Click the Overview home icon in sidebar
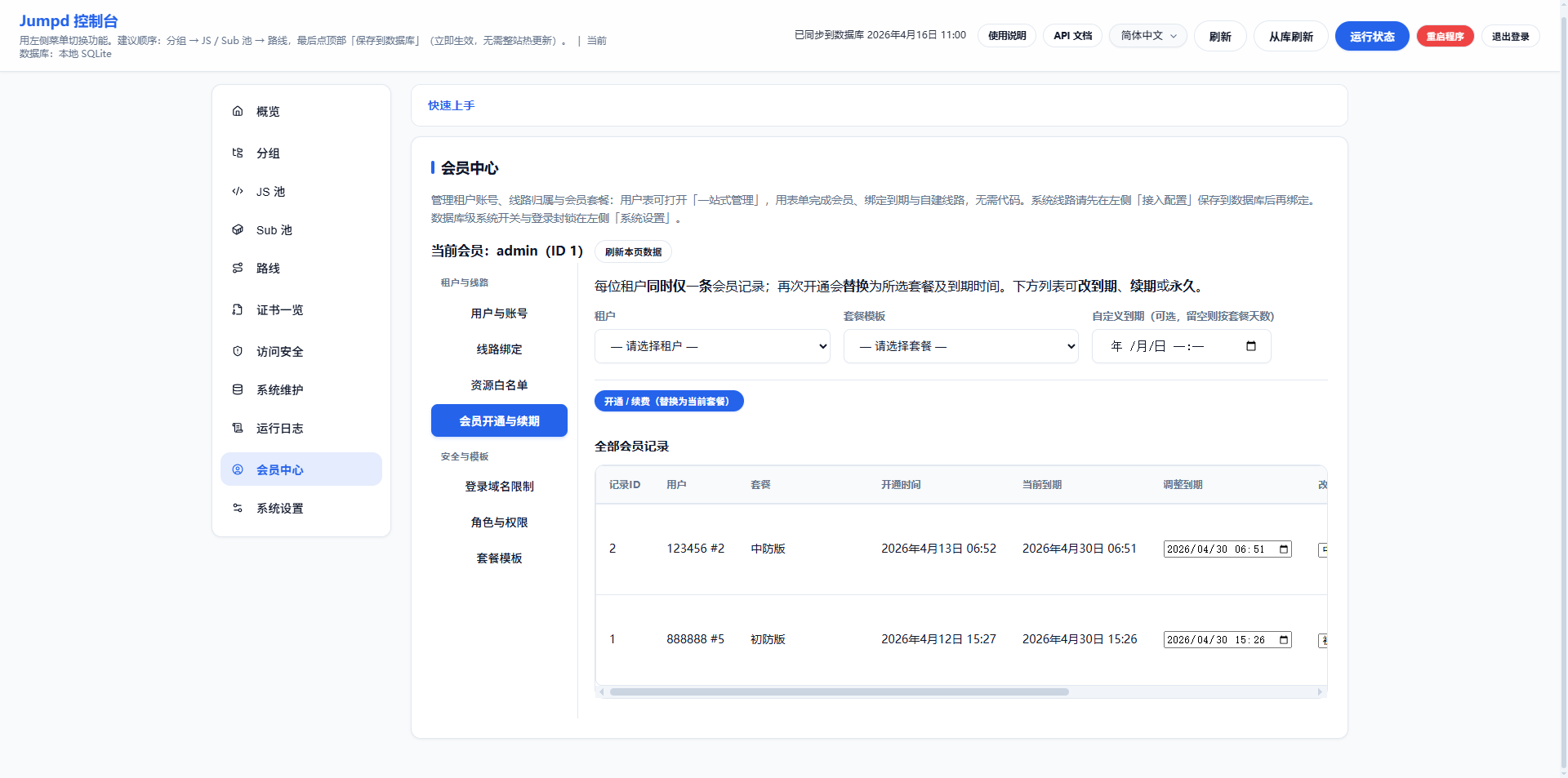Viewport: 1568px width, 778px height. [x=238, y=111]
